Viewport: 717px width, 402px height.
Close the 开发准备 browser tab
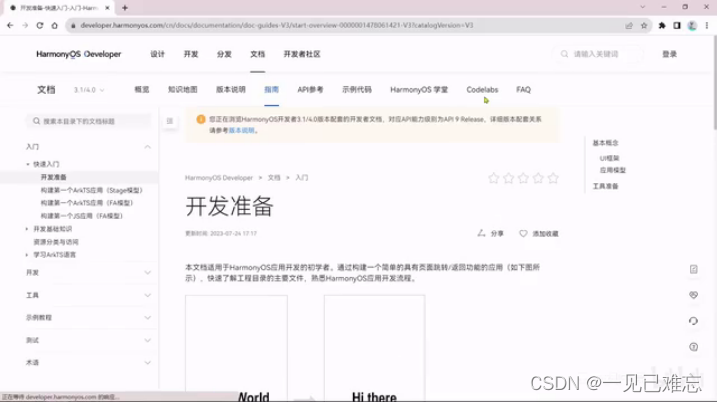click(107, 8)
